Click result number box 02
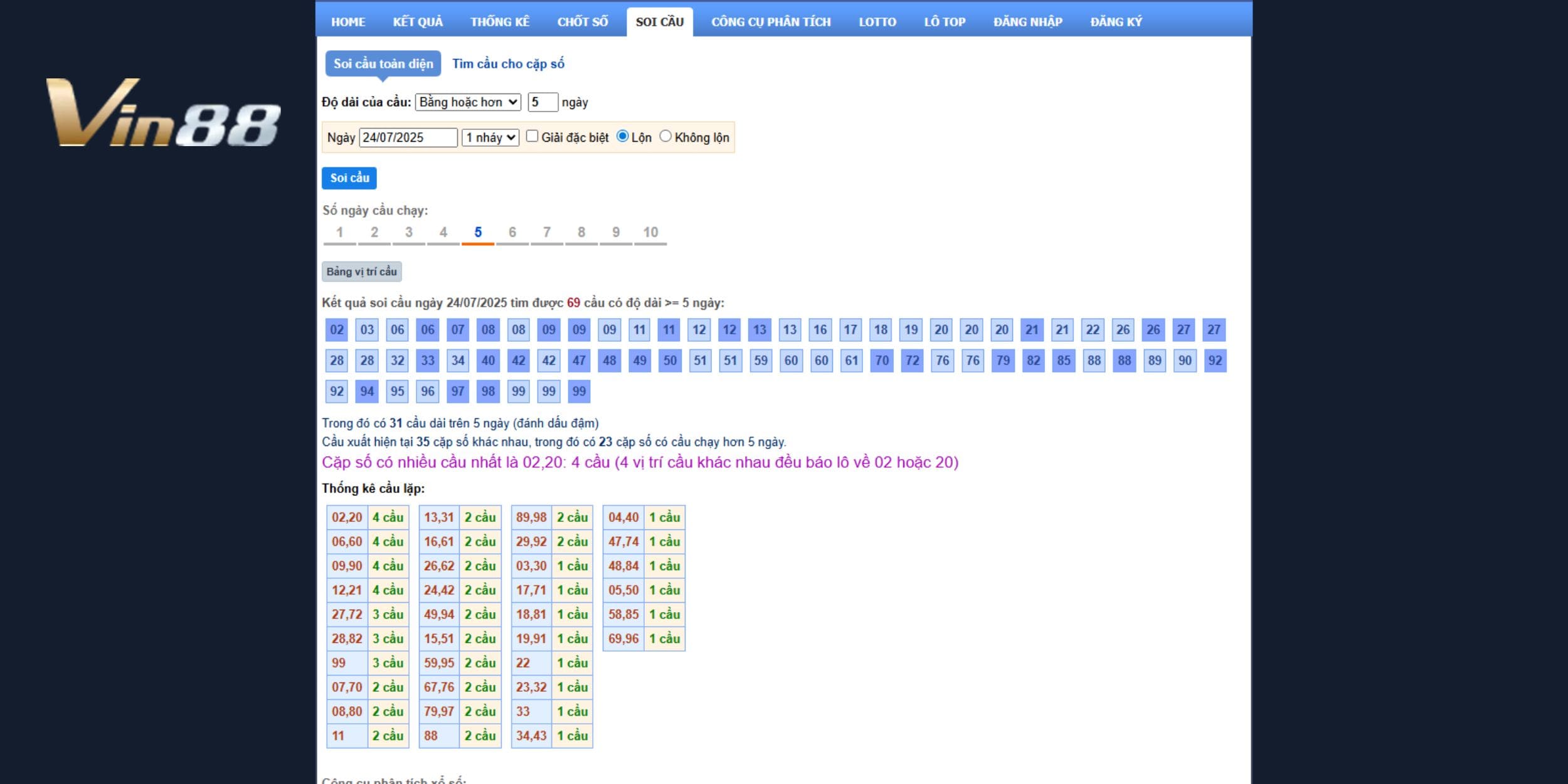Image resolution: width=1568 pixels, height=784 pixels. tap(337, 330)
